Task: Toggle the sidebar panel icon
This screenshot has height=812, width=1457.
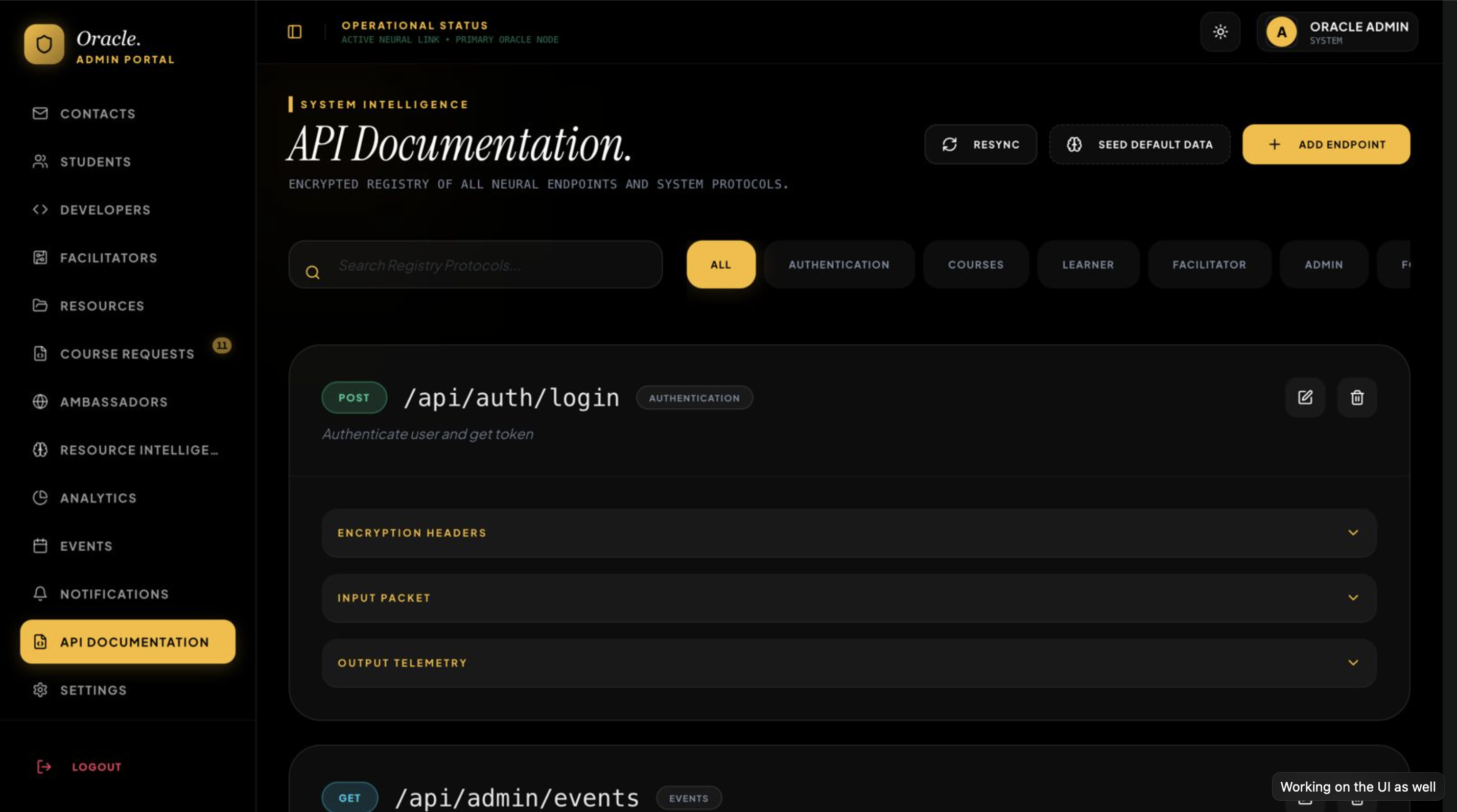Action: point(295,32)
